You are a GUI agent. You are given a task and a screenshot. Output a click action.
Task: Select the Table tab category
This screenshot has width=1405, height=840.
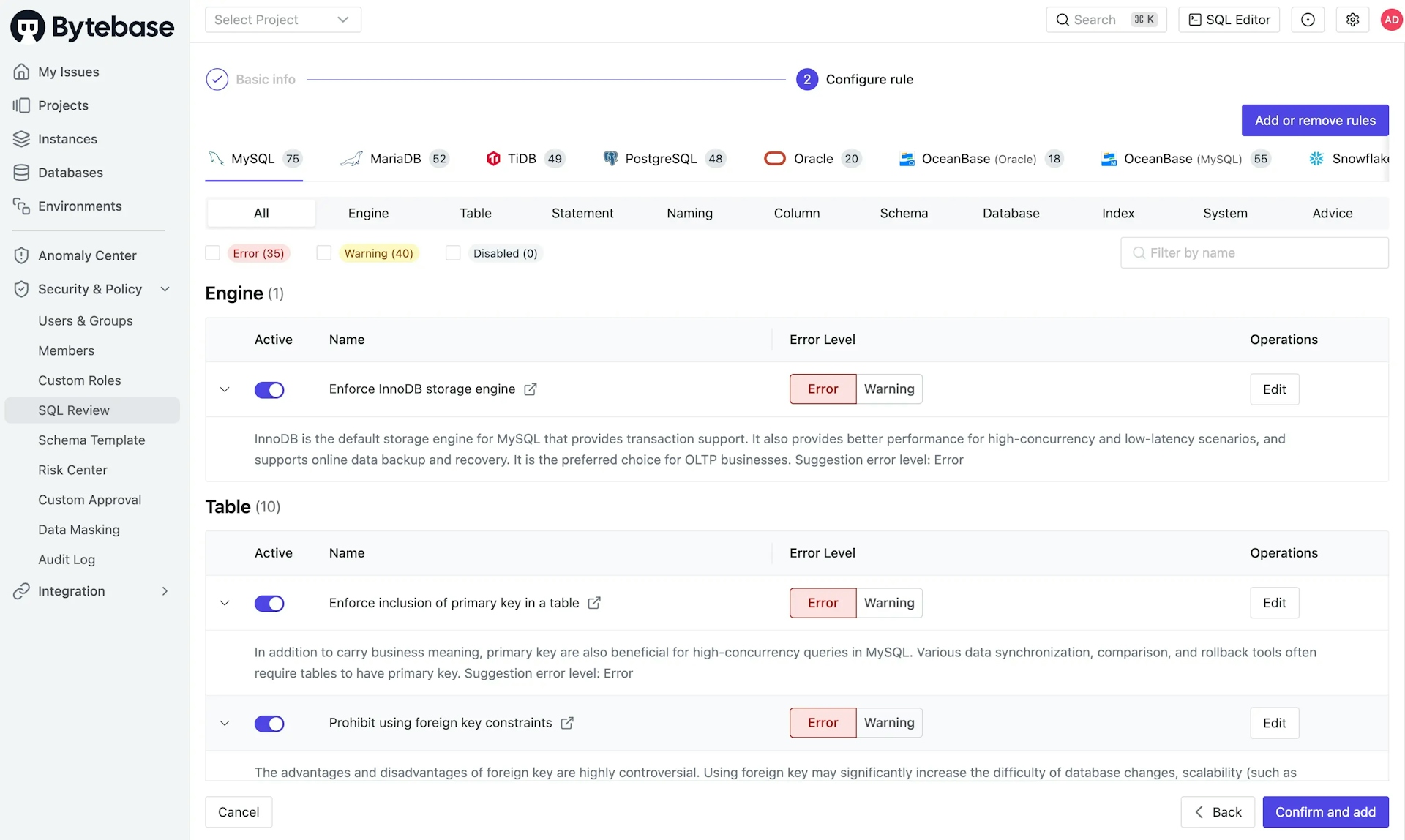click(x=475, y=212)
